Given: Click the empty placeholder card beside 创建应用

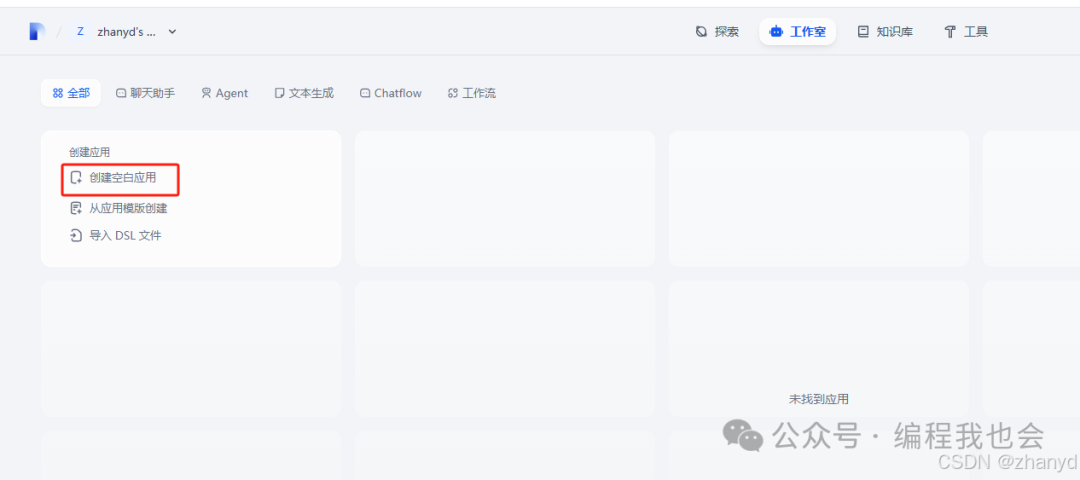Looking at the screenshot, I should pos(504,198).
